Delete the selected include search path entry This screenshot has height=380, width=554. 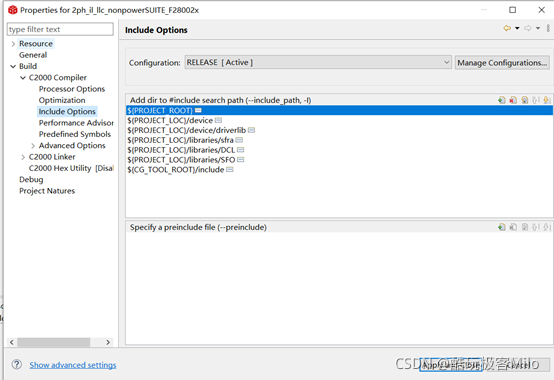coord(513,100)
